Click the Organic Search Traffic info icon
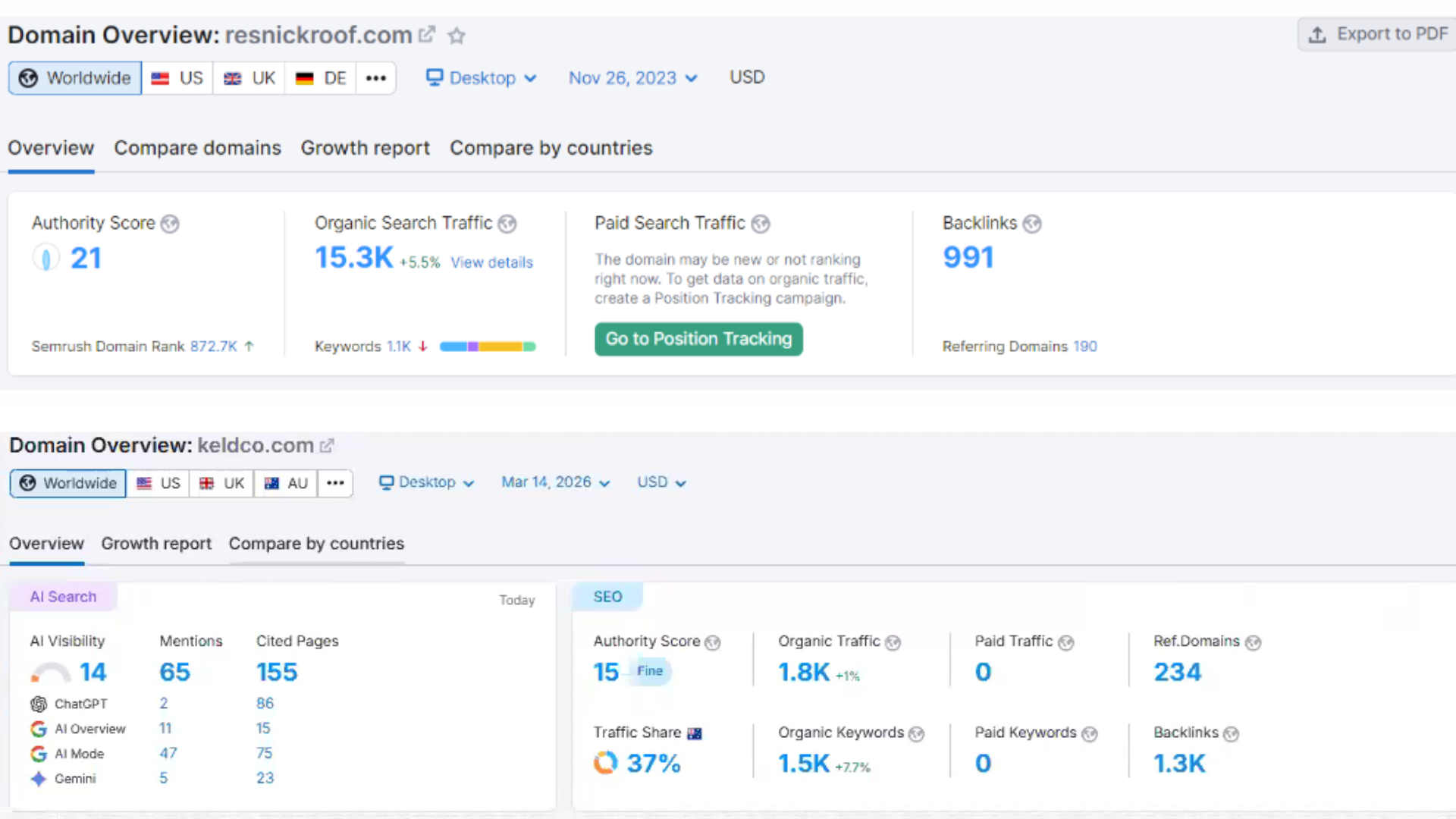 507,224
